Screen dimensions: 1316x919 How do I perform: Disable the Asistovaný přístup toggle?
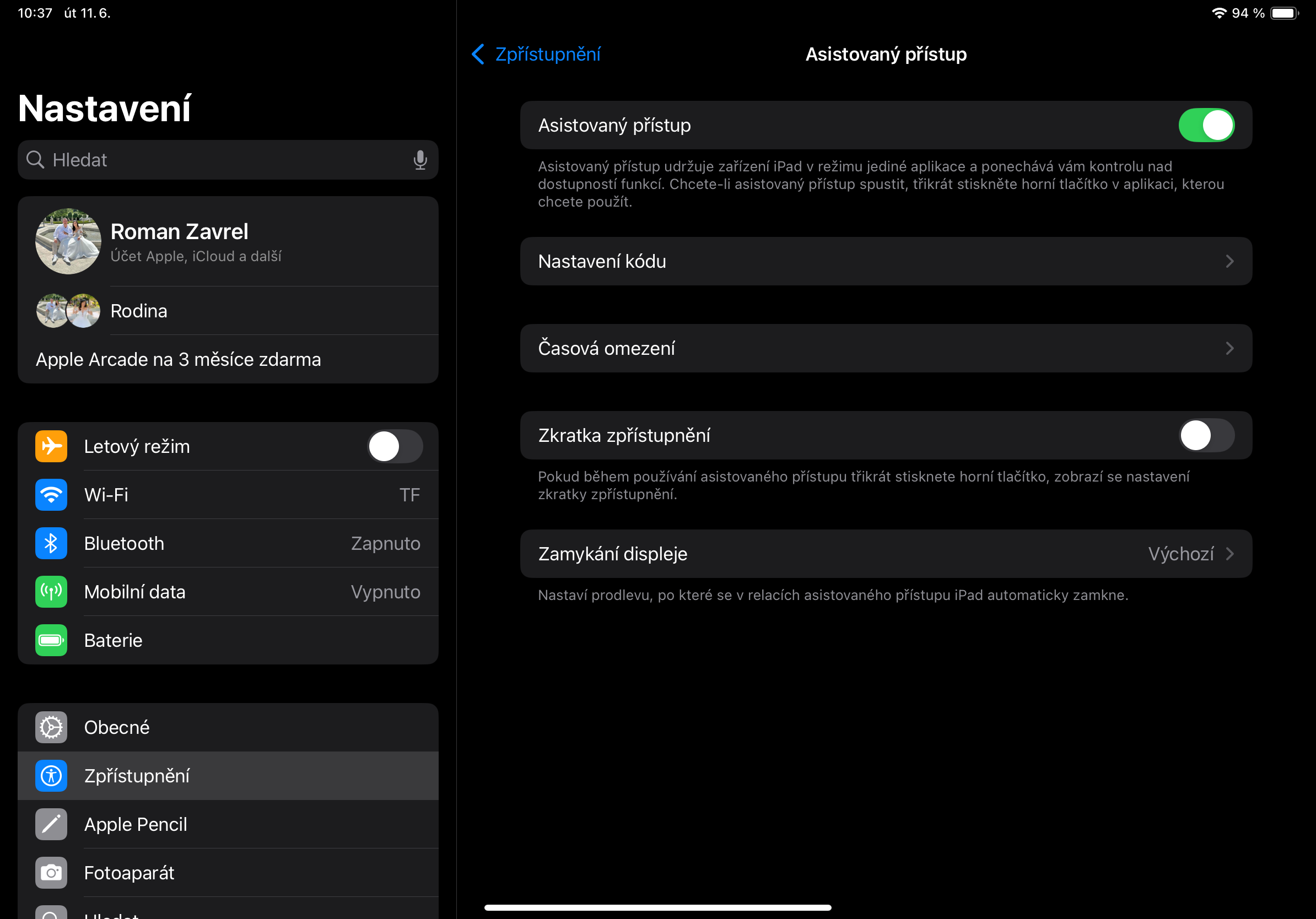1207,125
